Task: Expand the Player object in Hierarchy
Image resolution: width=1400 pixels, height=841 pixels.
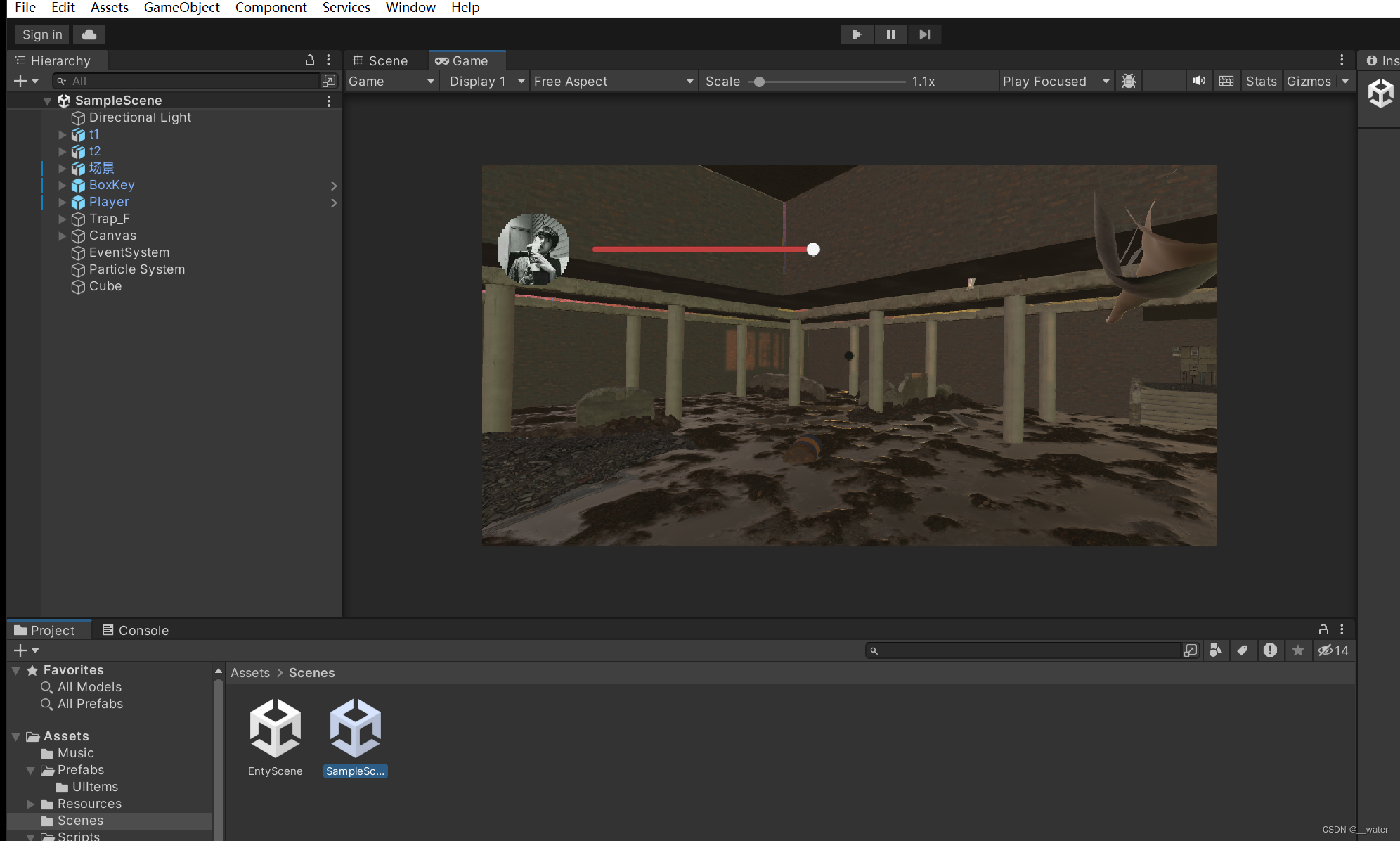Action: click(x=62, y=203)
